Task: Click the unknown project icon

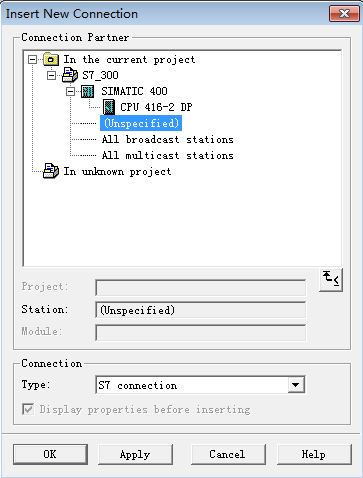Action: pyautogui.click(x=51, y=171)
